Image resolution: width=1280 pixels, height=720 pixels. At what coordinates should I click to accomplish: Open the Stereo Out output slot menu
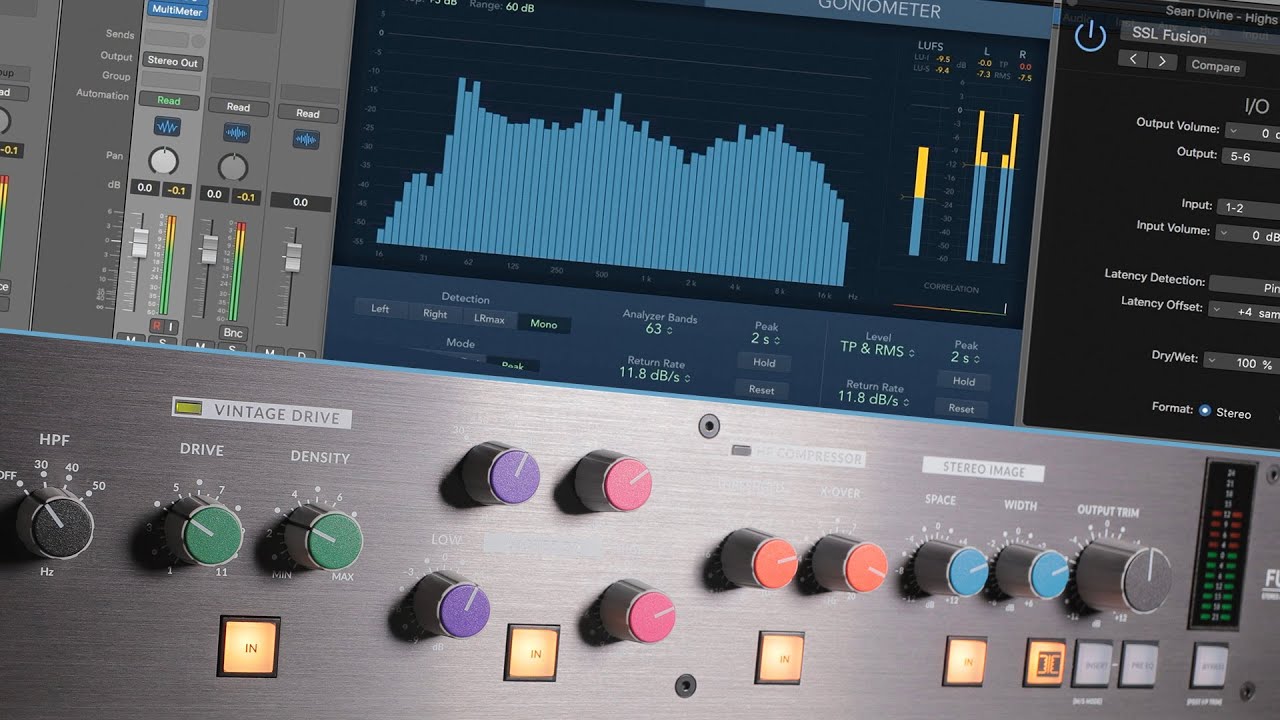click(x=172, y=61)
